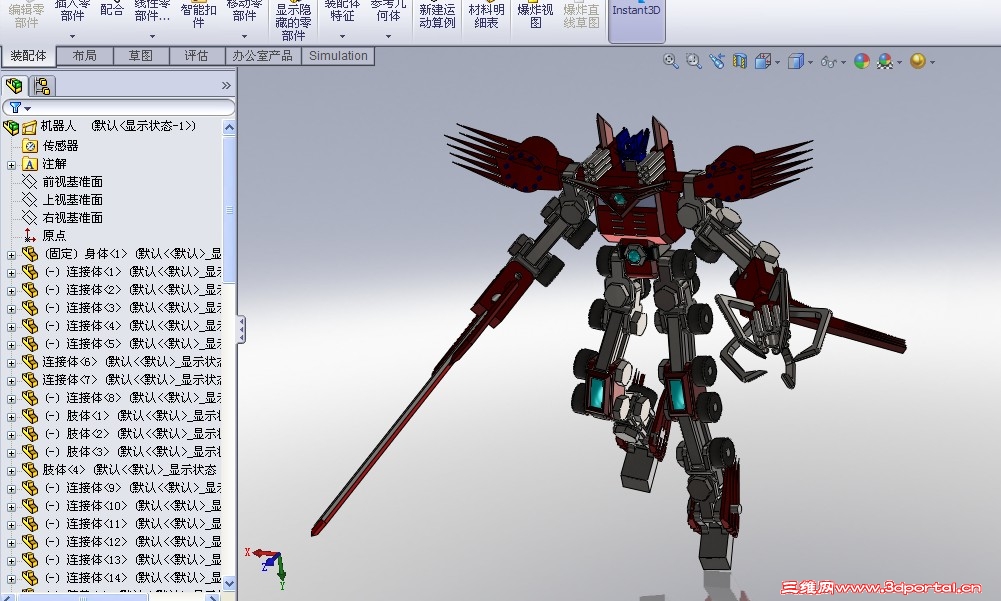Switch to the 装配体 tab

tap(29, 56)
